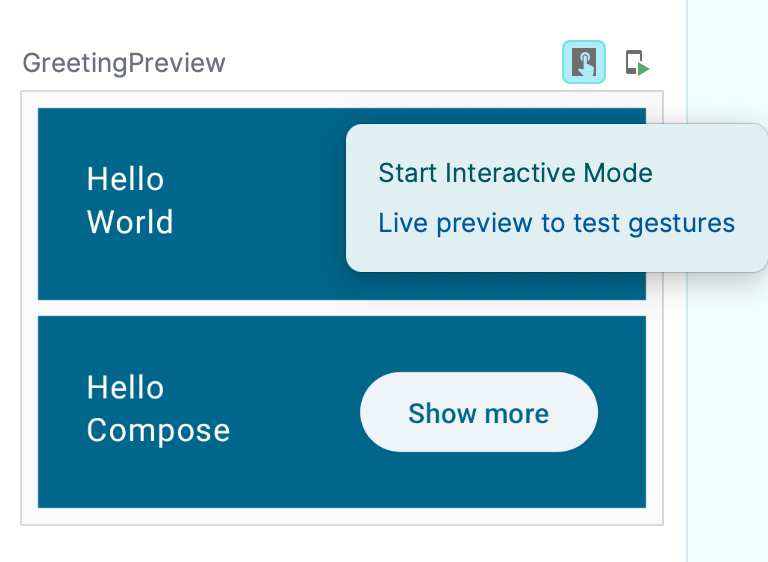Click the Compose text in the second card
This screenshot has width=768, height=562.
[x=158, y=431]
